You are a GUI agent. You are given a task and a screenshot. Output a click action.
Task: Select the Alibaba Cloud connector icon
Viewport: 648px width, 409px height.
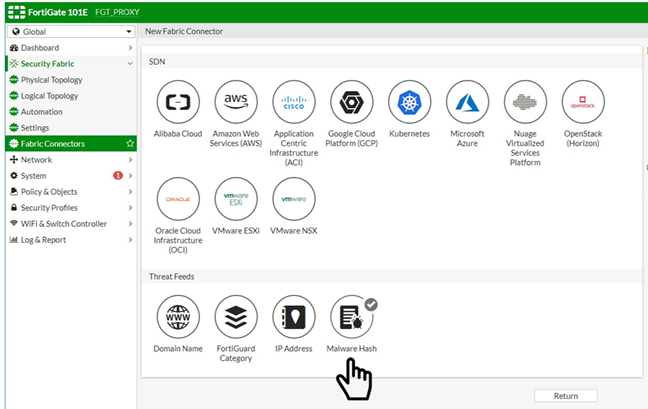point(178,102)
